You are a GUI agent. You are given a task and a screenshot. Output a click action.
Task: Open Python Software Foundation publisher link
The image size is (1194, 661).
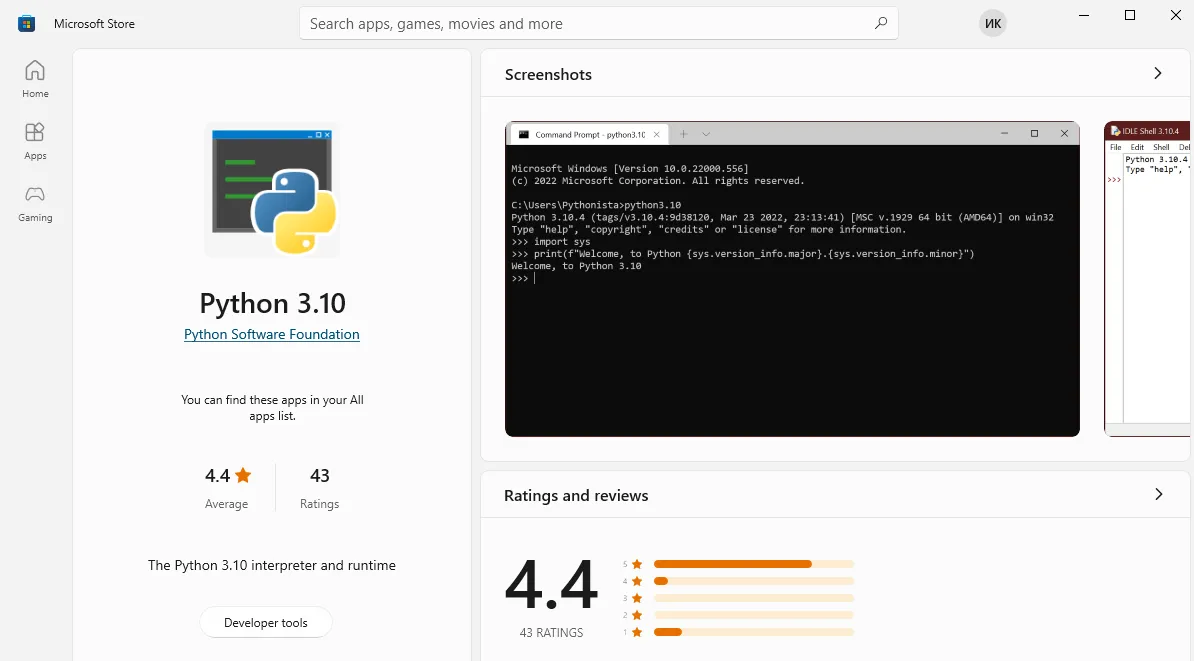click(x=272, y=334)
